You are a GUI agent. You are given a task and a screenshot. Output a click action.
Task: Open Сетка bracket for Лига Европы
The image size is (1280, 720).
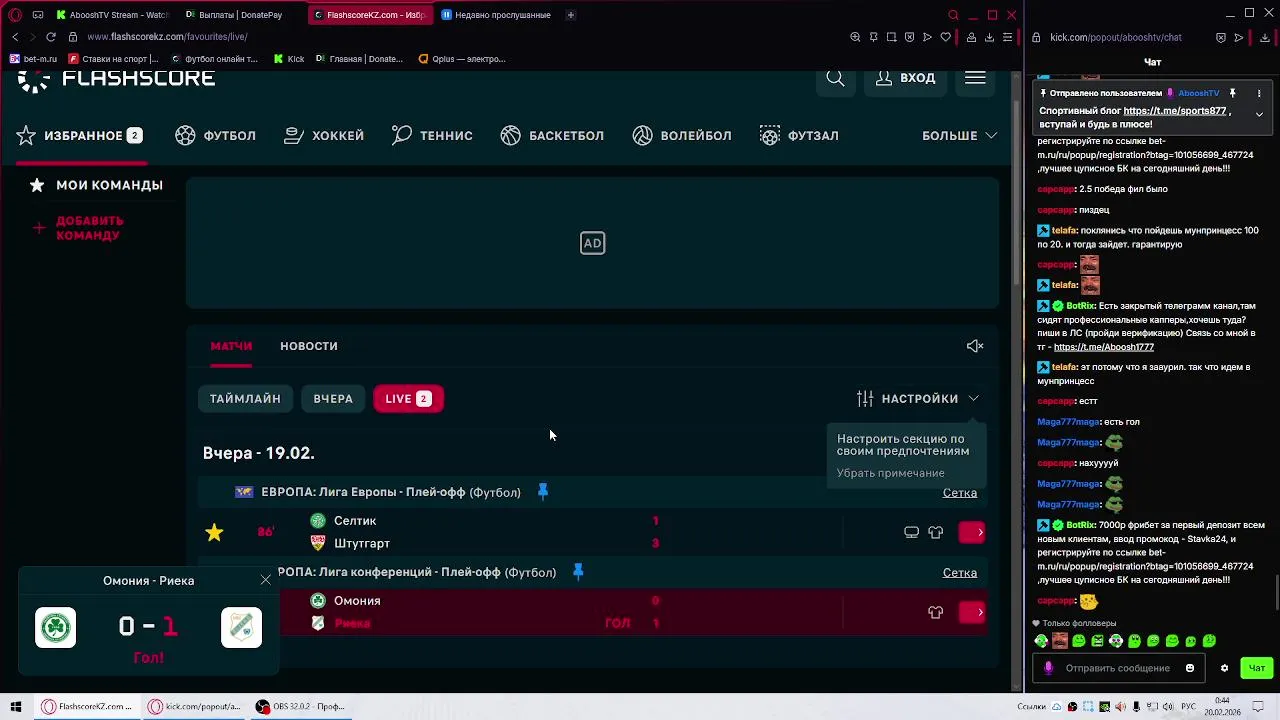(x=960, y=492)
